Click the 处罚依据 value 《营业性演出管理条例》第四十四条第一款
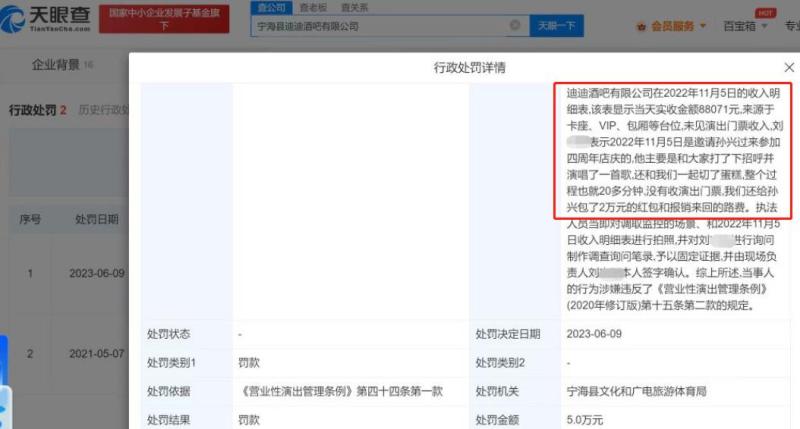This screenshot has width=800, height=429. click(x=341, y=391)
